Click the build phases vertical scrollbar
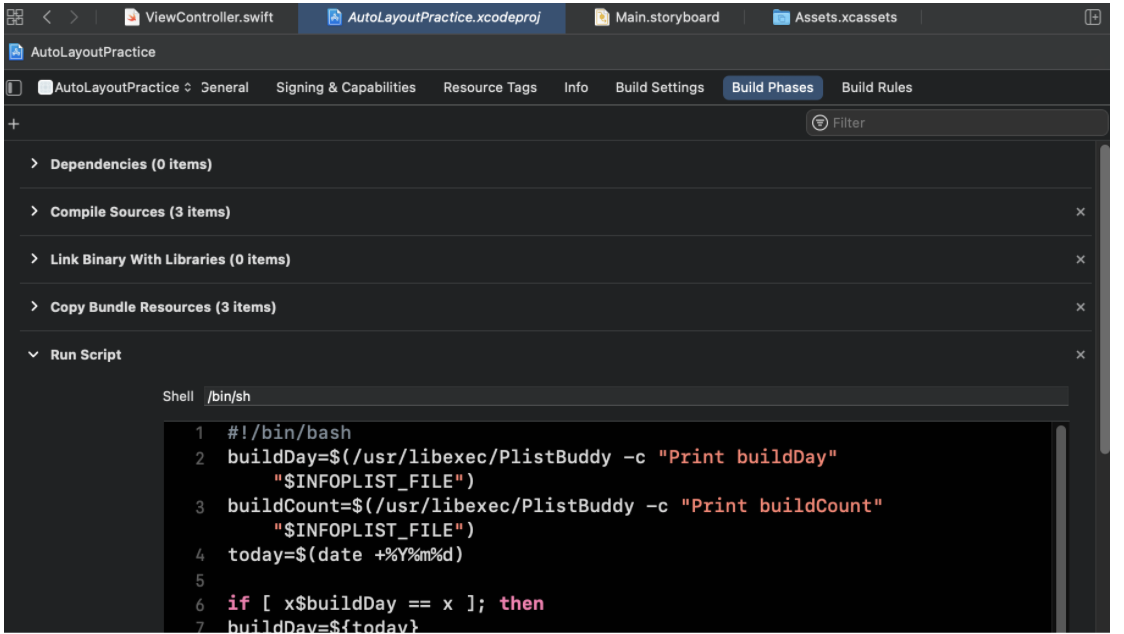Image resolution: width=1124 pixels, height=634 pixels. 1105,298
